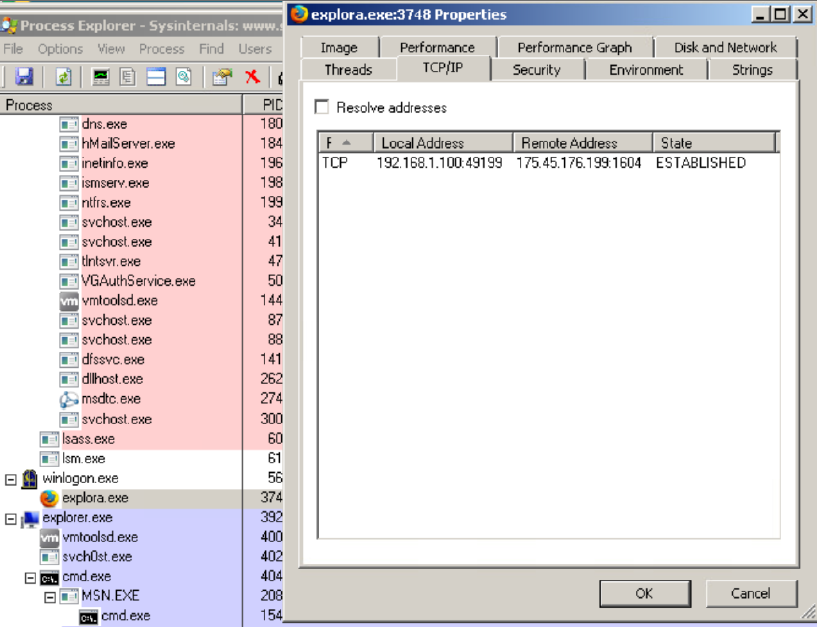Grab the Properties dialog resize grip
The width and height of the screenshot is (817, 627).
[x=809, y=612]
